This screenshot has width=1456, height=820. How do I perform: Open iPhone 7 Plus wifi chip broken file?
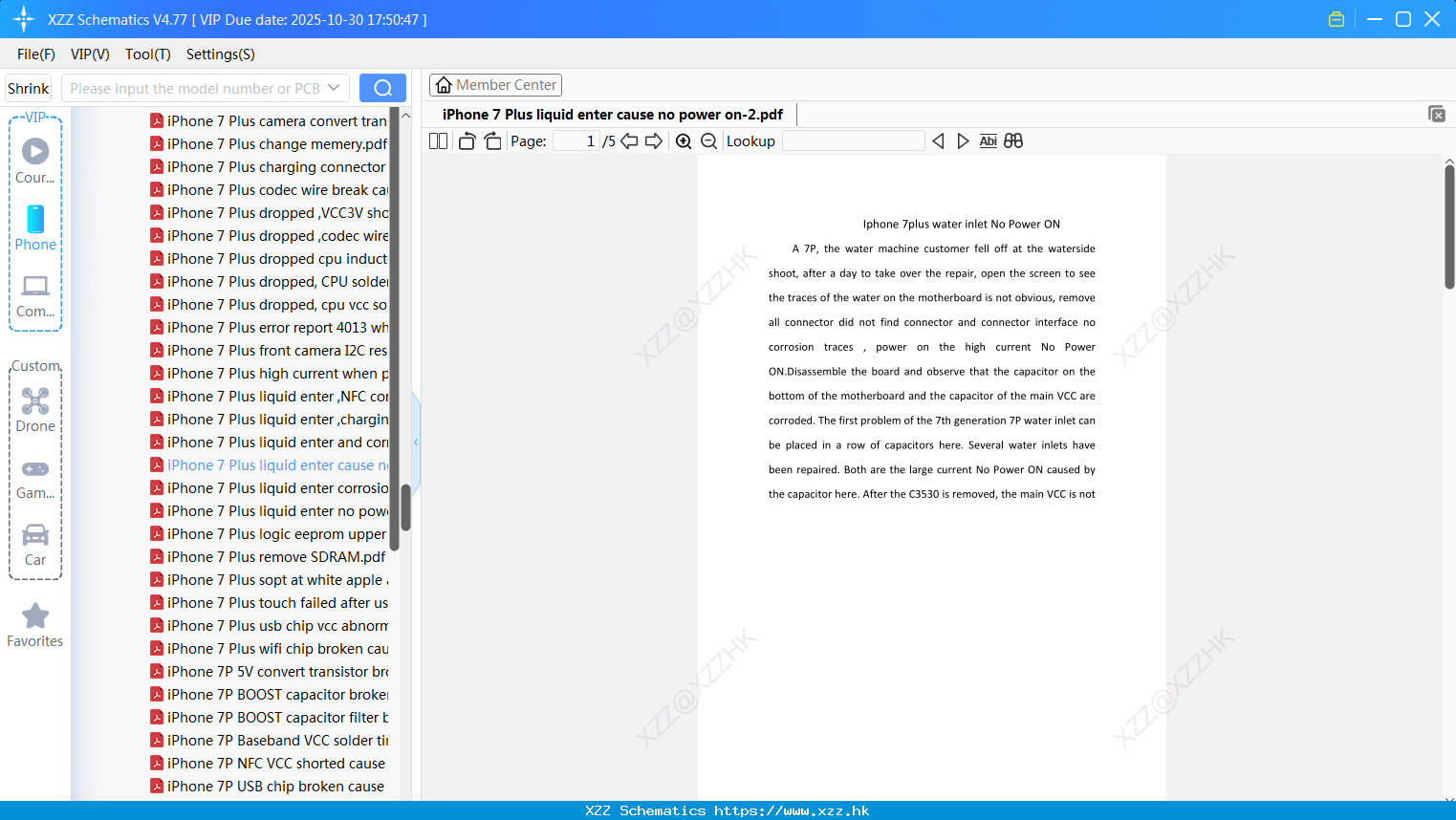point(269,649)
